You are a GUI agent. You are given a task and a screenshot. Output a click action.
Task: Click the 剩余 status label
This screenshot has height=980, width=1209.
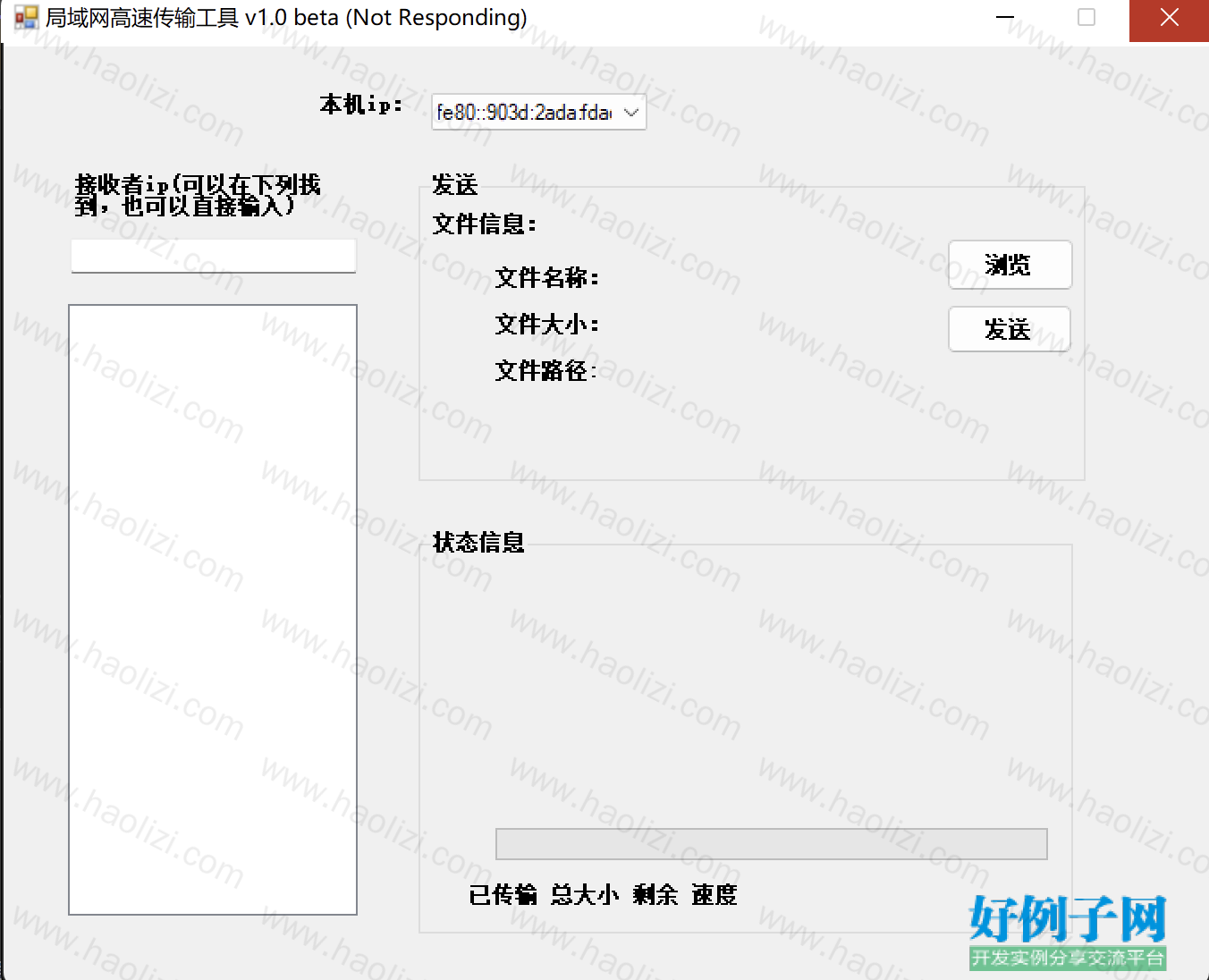click(x=655, y=895)
